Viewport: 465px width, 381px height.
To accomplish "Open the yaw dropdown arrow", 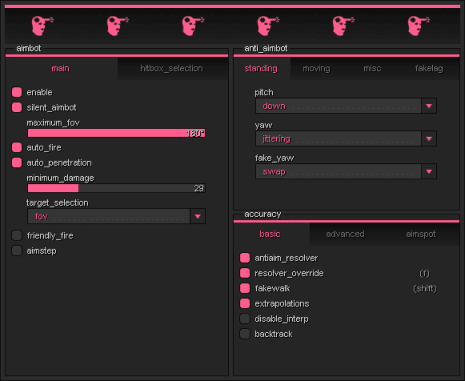I will coord(429,139).
